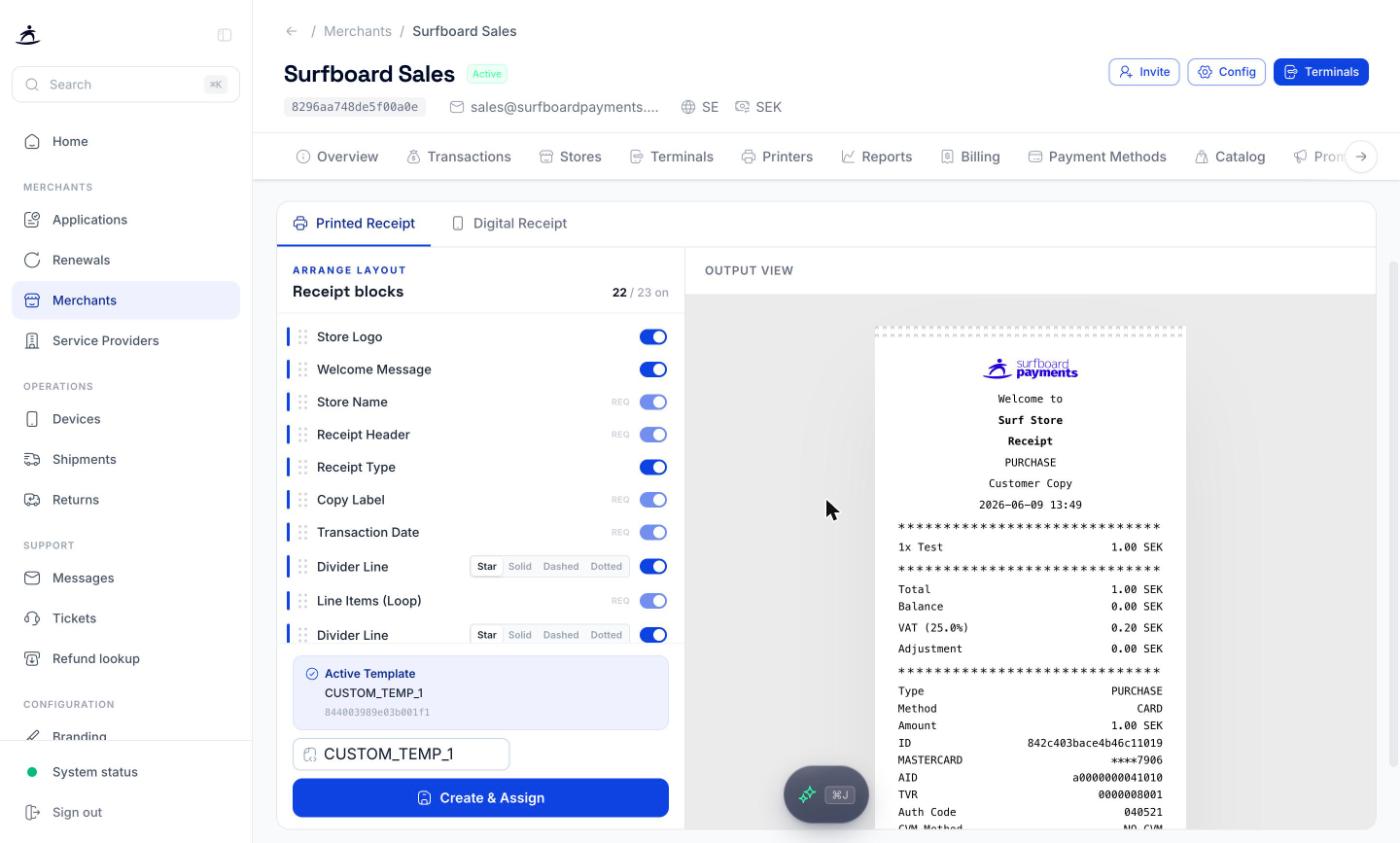
Task: Go back using the breadcrumb arrow
Action: click(291, 31)
